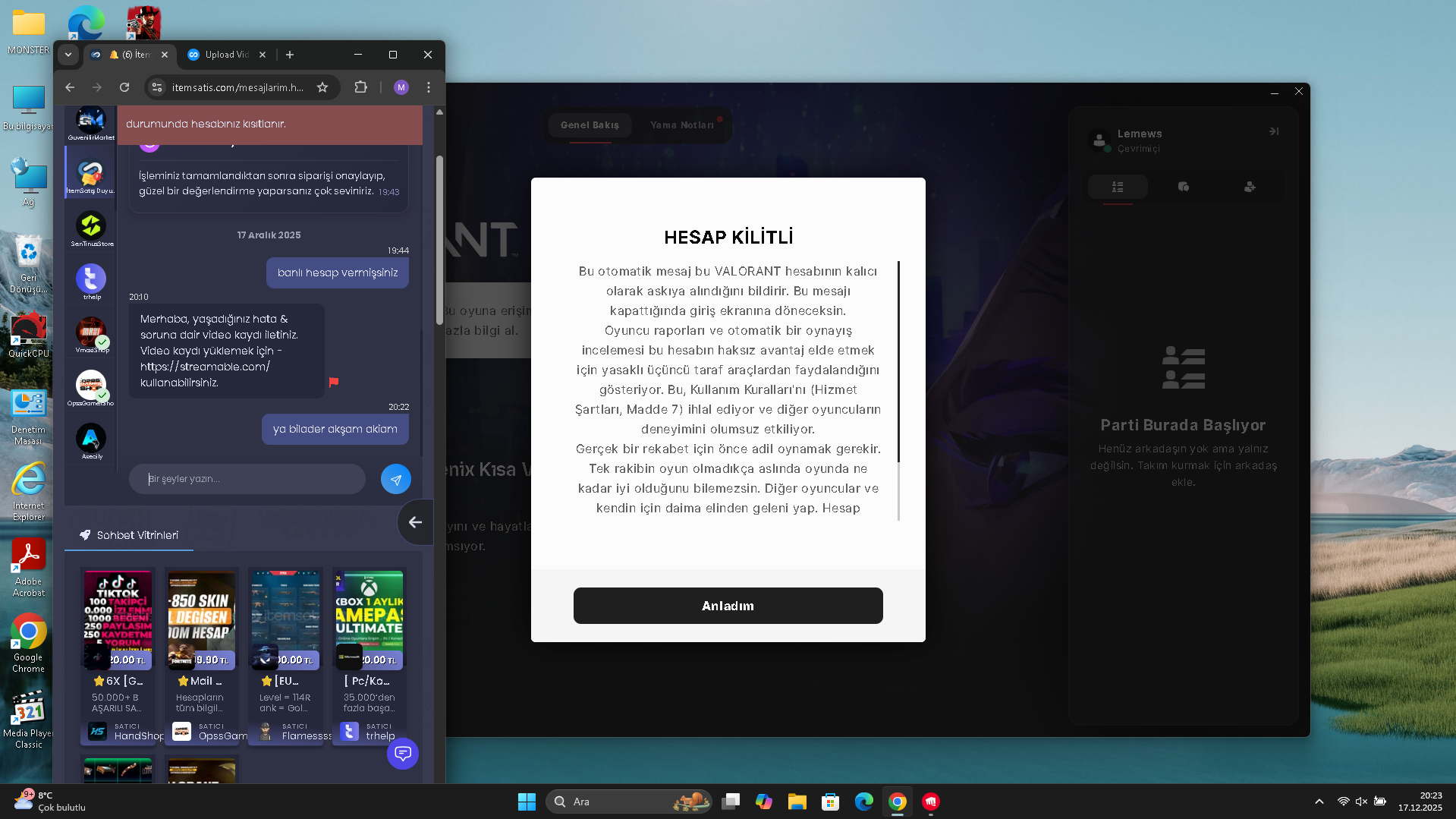Open GuvenilirMarket chat in the sidebar

point(91,124)
